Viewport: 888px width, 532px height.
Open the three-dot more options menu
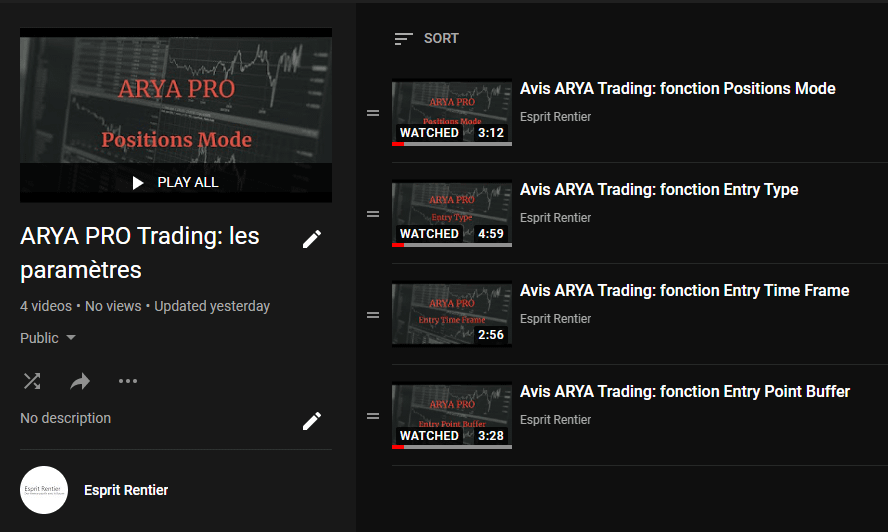[x=128, y=381]
